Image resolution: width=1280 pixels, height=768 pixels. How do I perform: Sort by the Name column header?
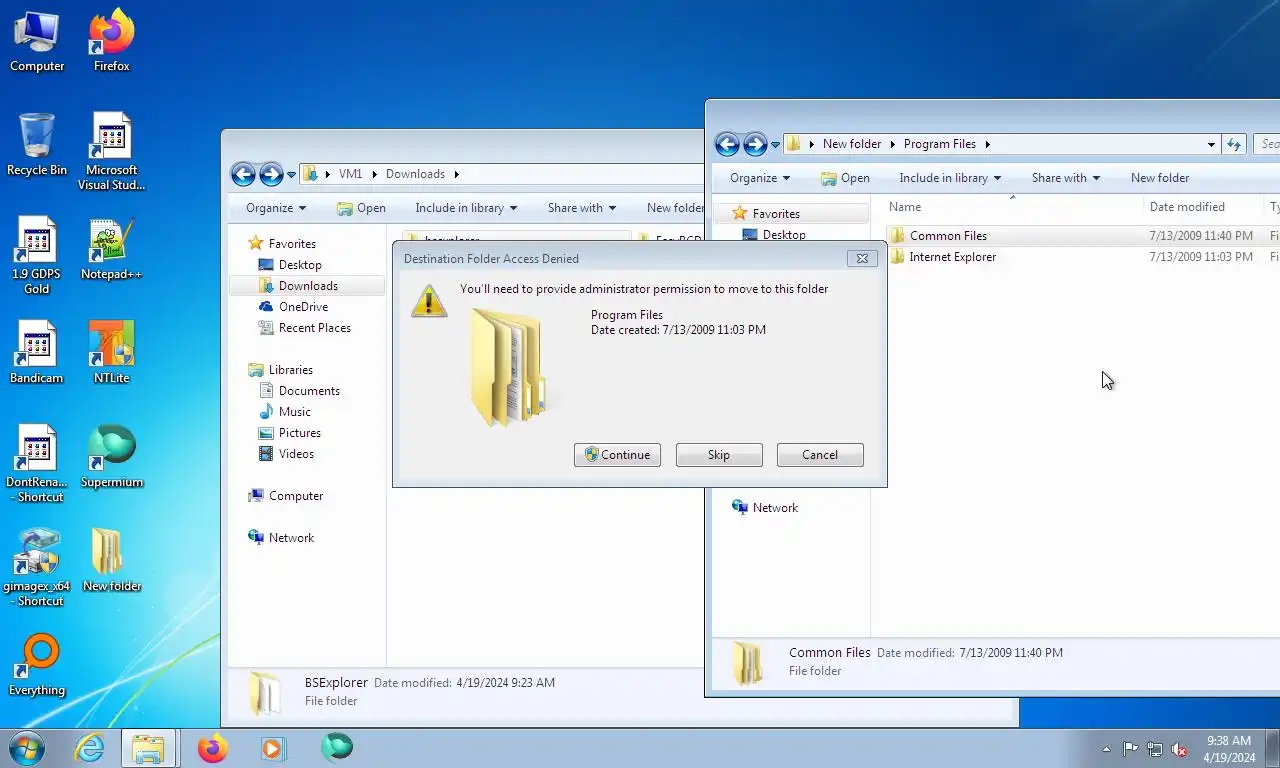1013,207
